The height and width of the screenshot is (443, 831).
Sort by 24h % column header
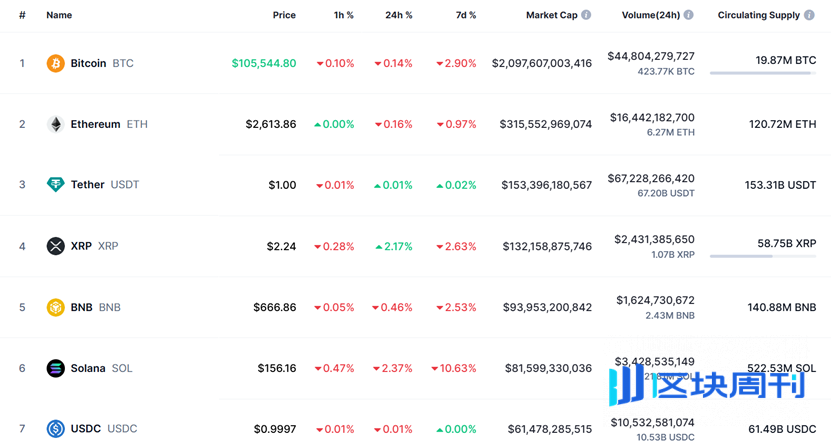tap(399, 15)
